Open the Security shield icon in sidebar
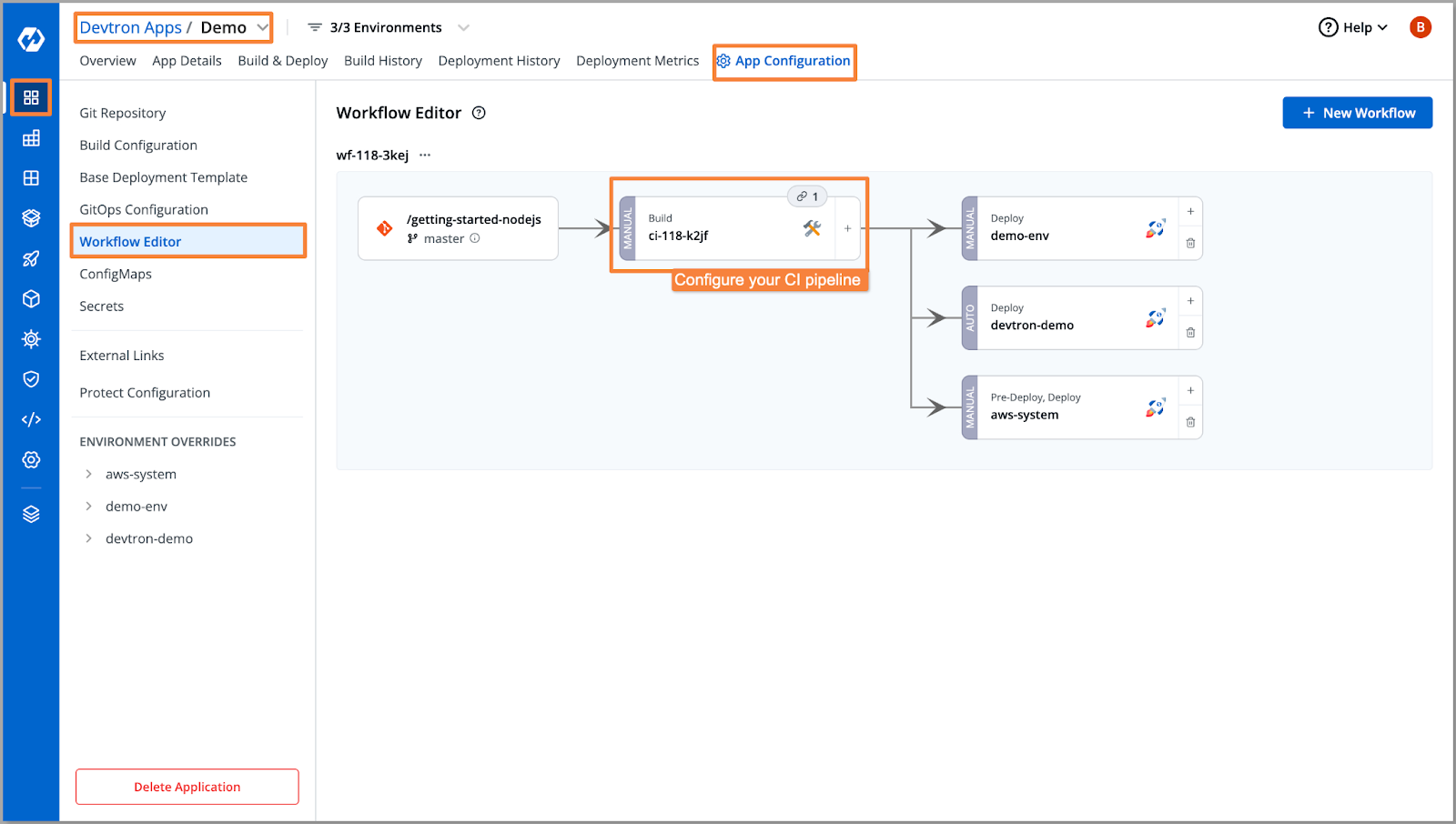 pyautogui.click(x=31, y=379)
